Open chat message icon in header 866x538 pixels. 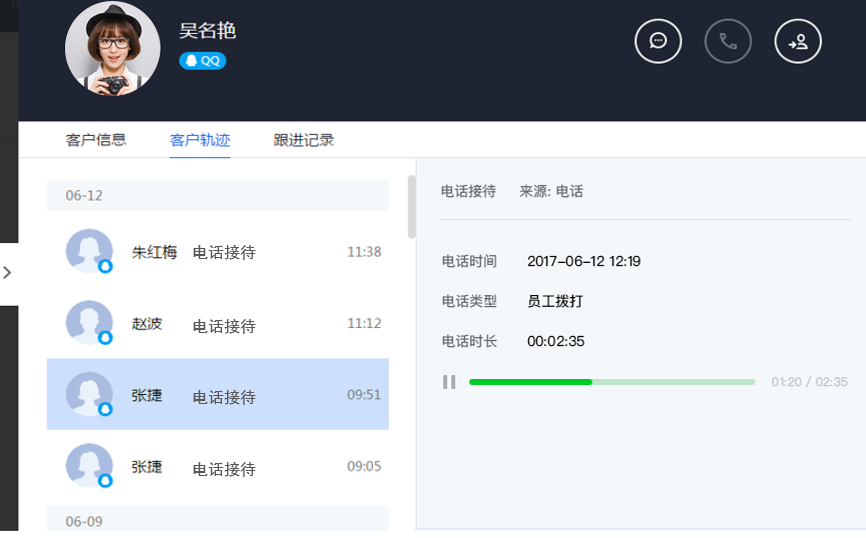(x=658, y=41)
